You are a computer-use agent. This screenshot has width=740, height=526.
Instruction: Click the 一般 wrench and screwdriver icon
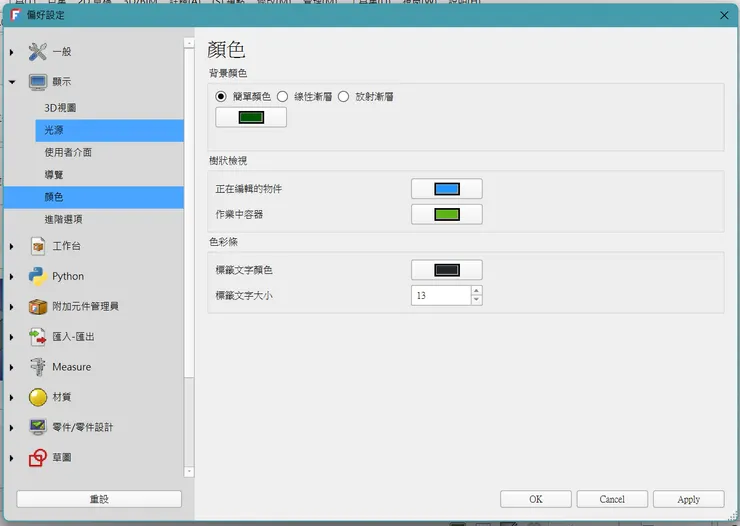pyautogui.click(x=37, y=52)
